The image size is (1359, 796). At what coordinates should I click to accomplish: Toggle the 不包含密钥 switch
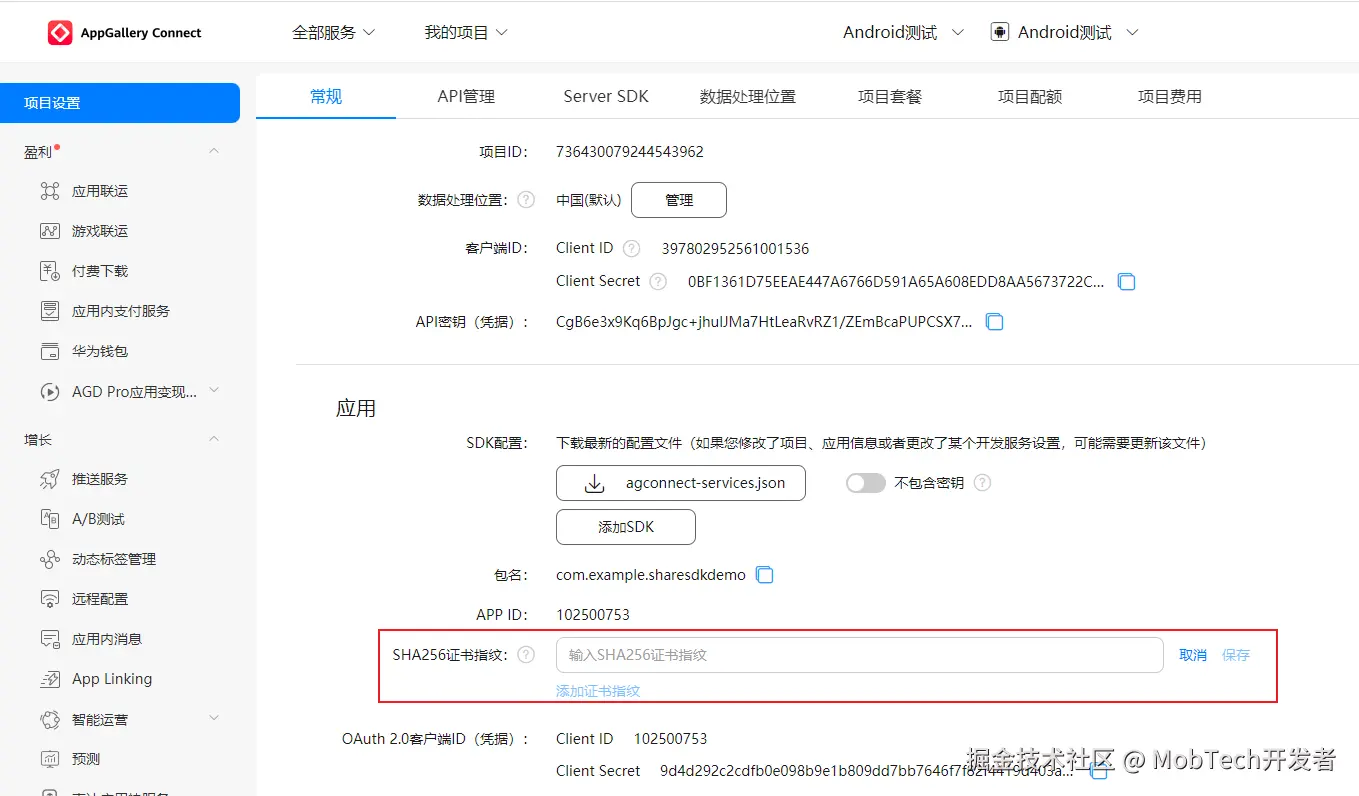pyautogui.click(x=866, y=483)
